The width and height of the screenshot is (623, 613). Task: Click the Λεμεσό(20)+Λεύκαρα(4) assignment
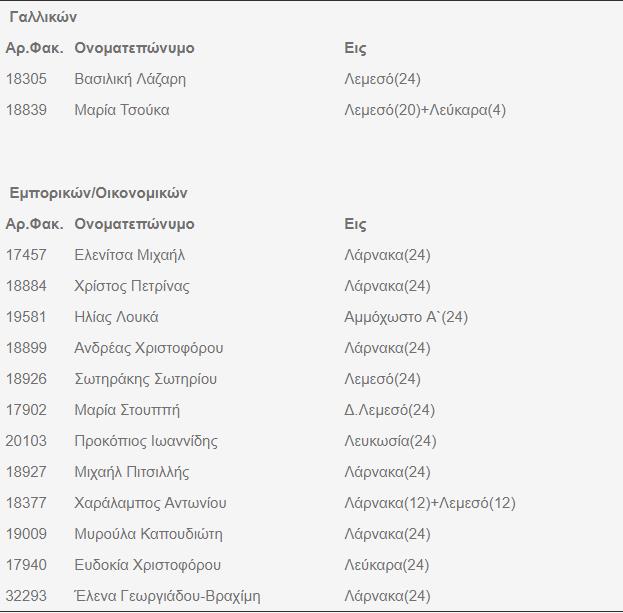pyautogui.click(x=425, y=110)
